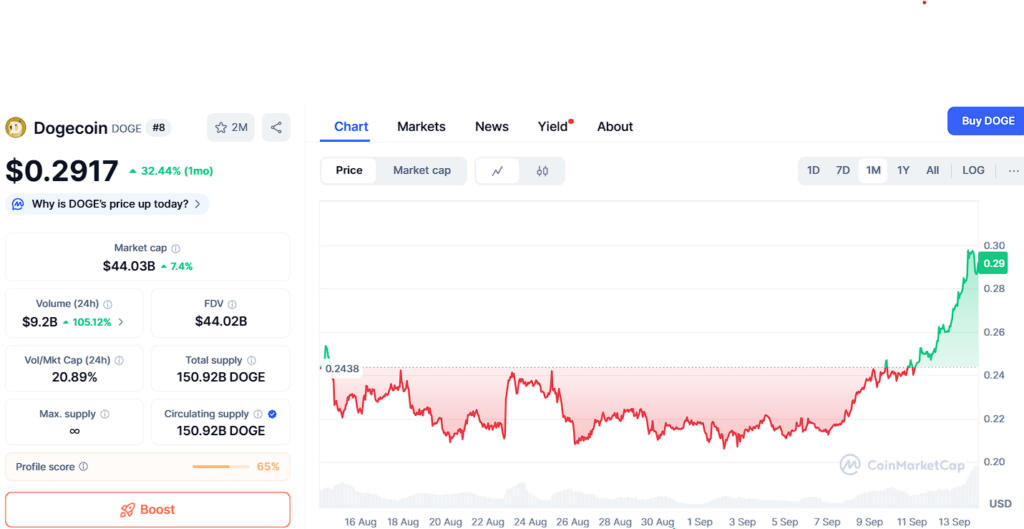The height and width of the screenshot is (529, 1024).
Task: Click the $0.2917 price text
Action: [62, 170]
